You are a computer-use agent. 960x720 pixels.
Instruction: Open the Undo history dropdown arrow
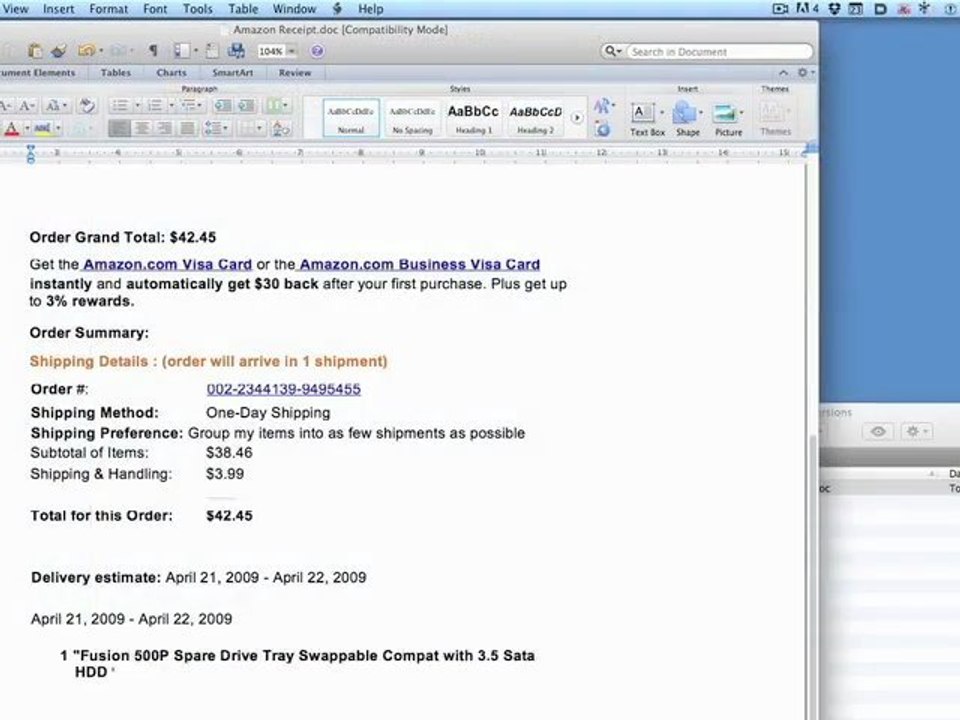click(x=101, y=51)
